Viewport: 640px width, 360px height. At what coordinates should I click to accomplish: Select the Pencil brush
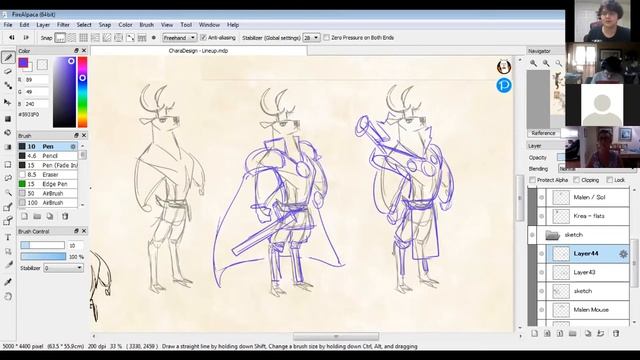47,156
